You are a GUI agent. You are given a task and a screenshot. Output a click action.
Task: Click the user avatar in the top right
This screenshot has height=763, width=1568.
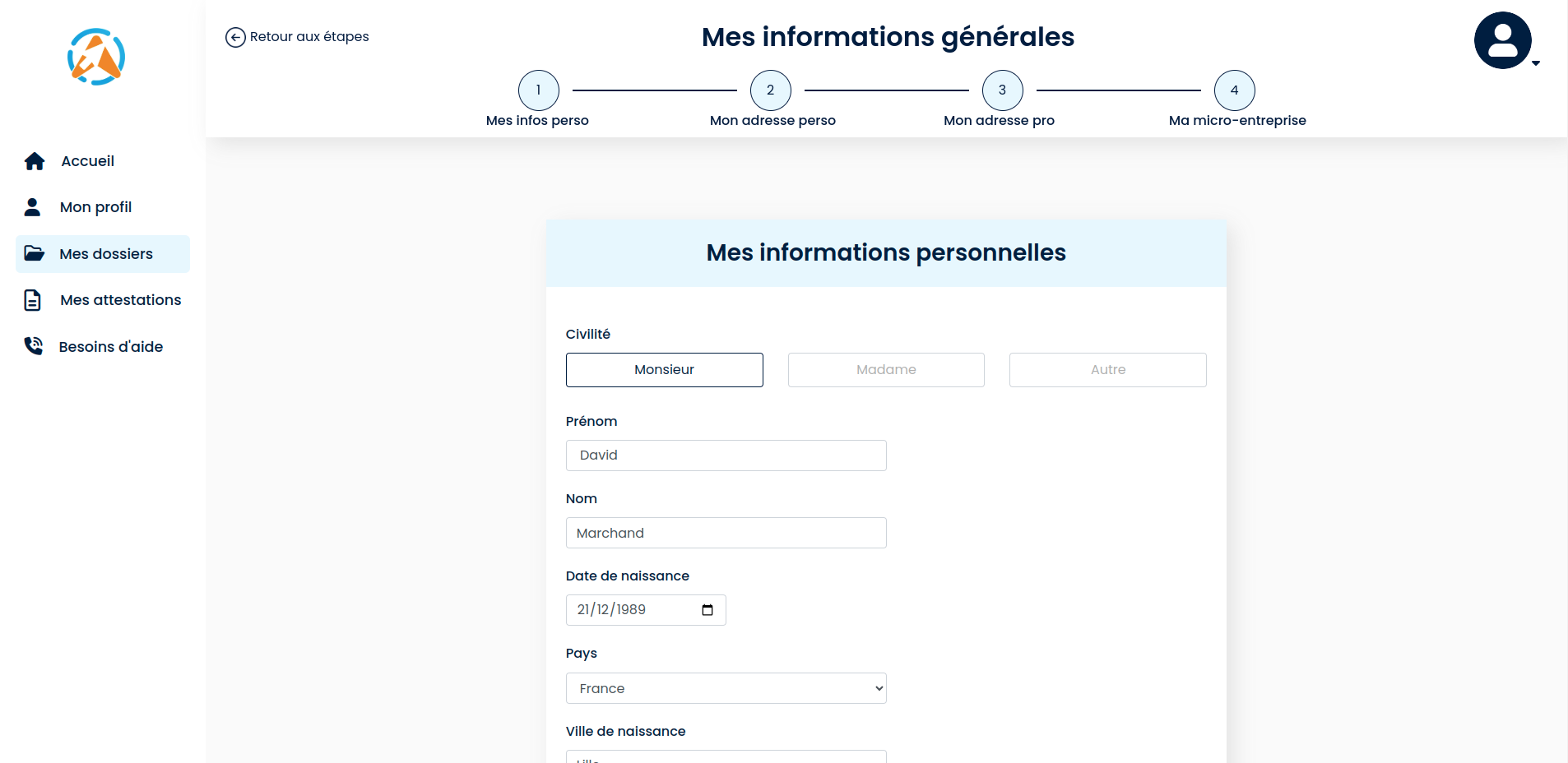tap(1504, 39)
